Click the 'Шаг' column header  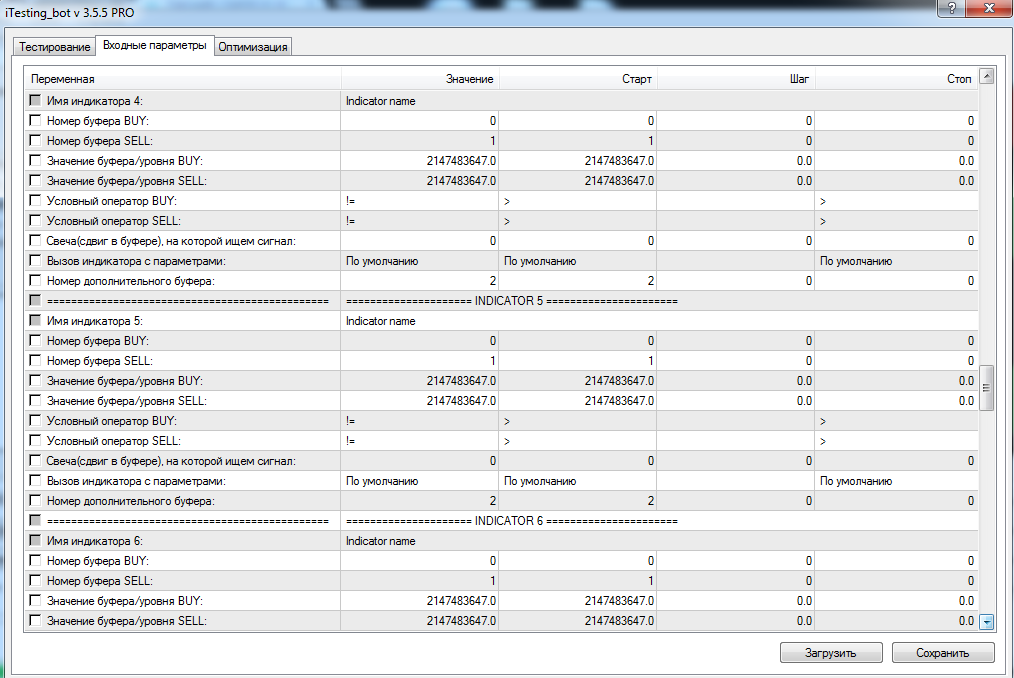(x=799, y=79)
